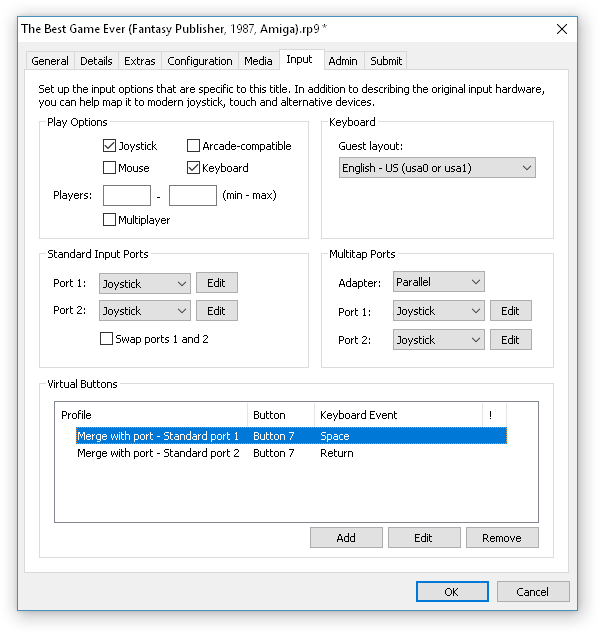This screenshot has width=599, height=633.
Task: Uncheck the Joystick play option
Action: click(109, 145)
